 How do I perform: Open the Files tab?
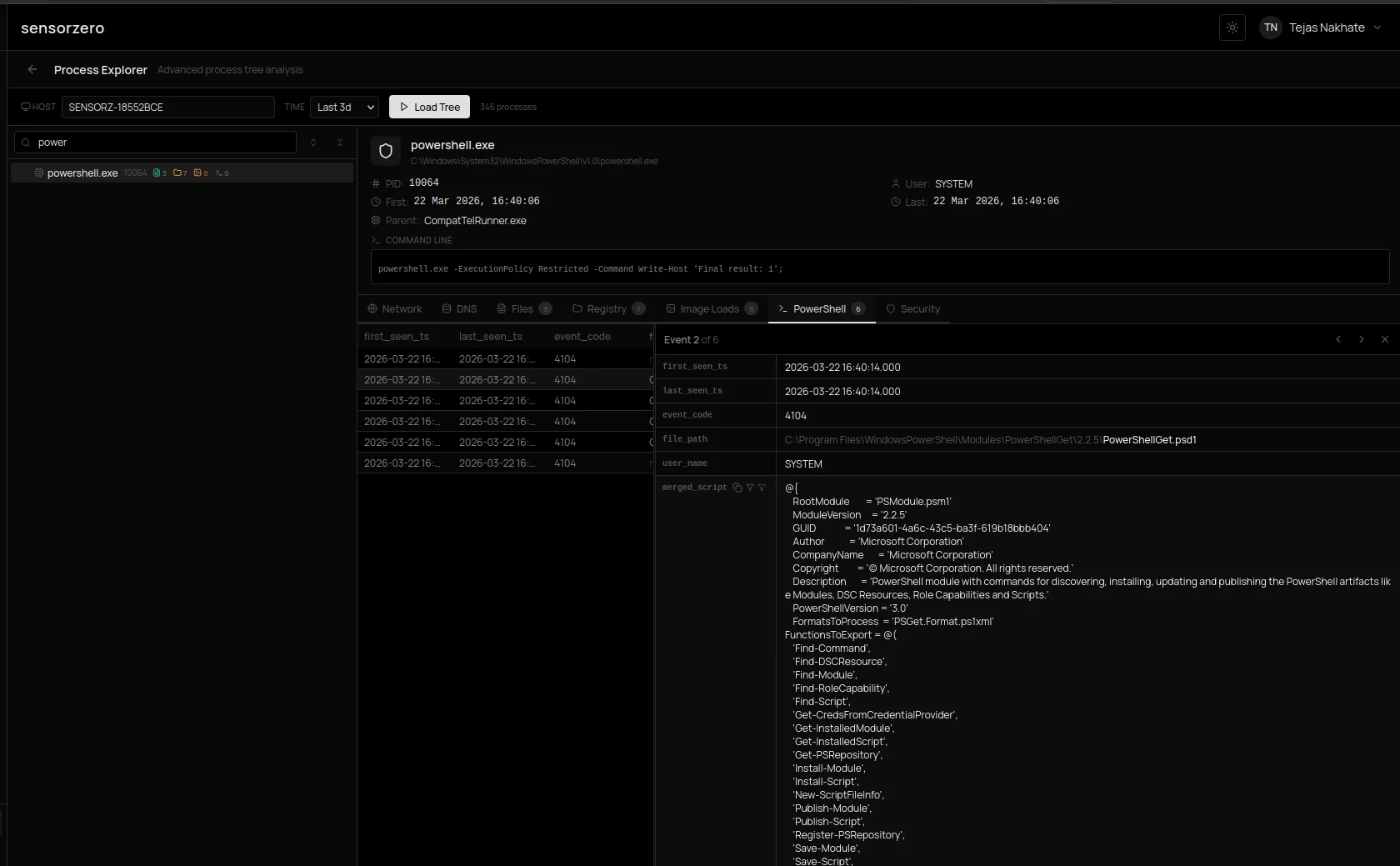pos(525,308)
